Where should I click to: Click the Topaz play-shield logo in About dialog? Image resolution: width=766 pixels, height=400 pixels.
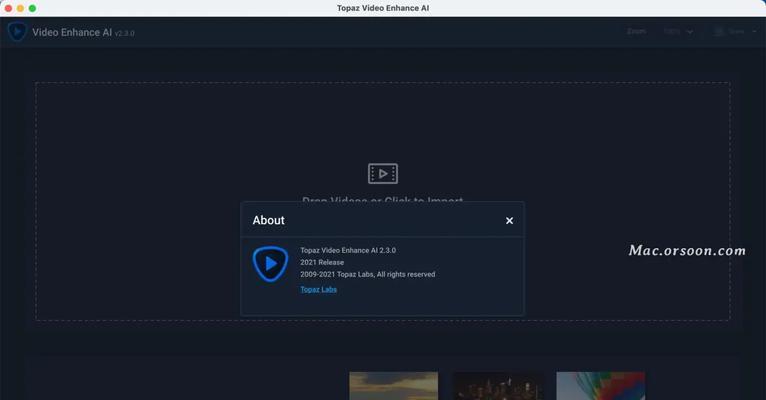(270, 264)
